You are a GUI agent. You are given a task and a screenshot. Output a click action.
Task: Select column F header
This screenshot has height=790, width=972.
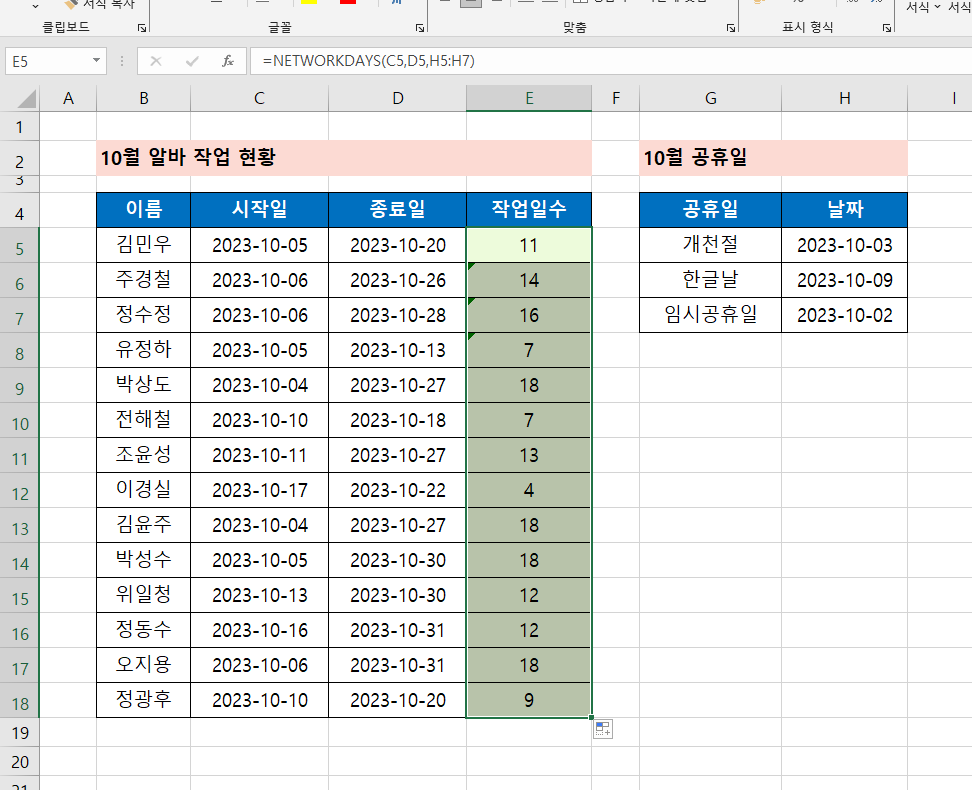point(616,98)
